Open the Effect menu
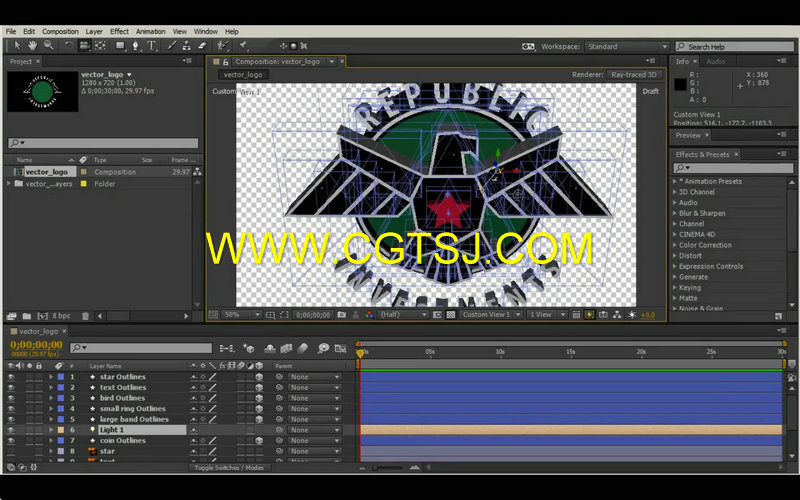This screenshot has height=500, width=800. 119,32
